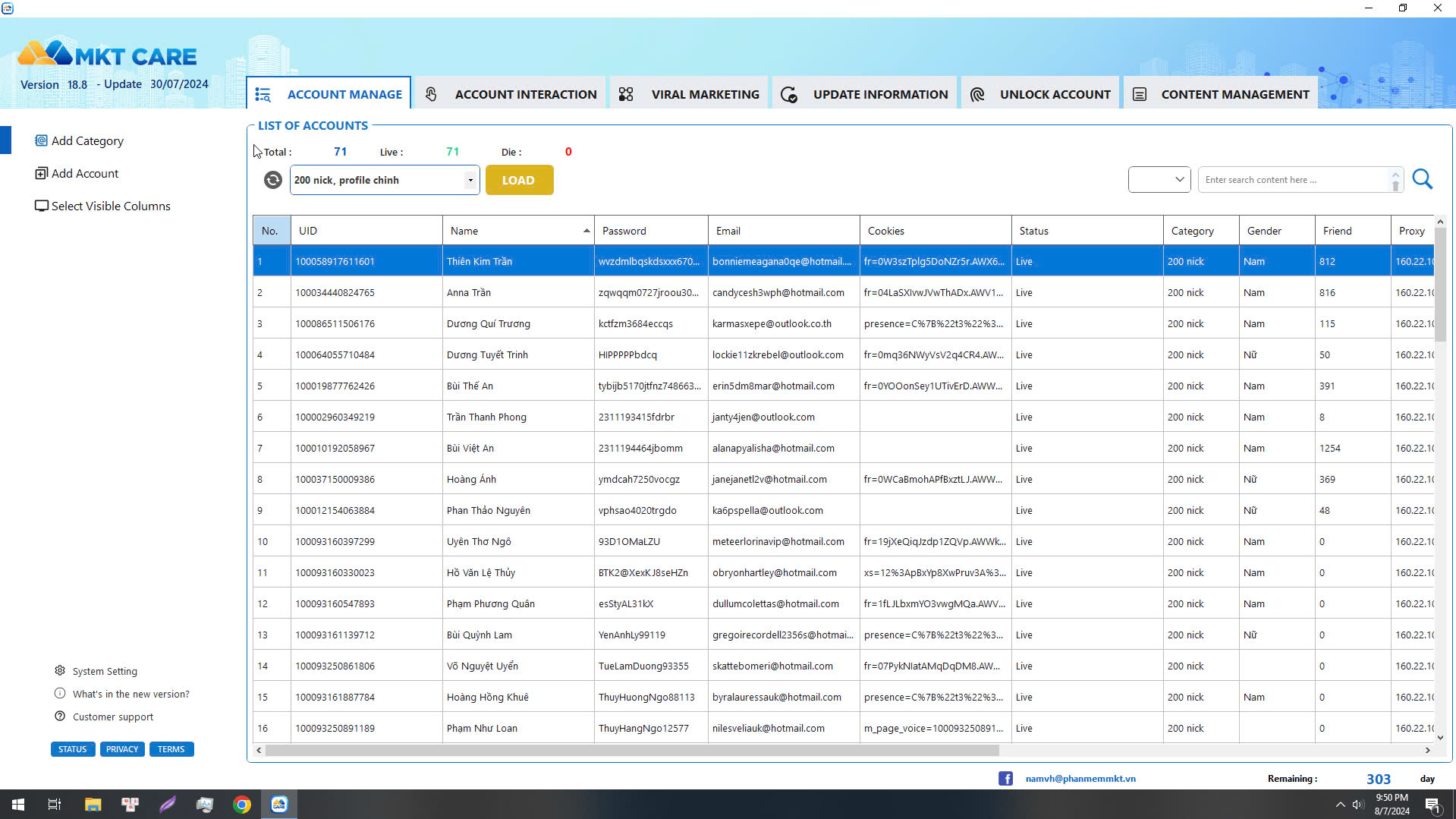Click the volume icon in system tray

coord(1358,805)
